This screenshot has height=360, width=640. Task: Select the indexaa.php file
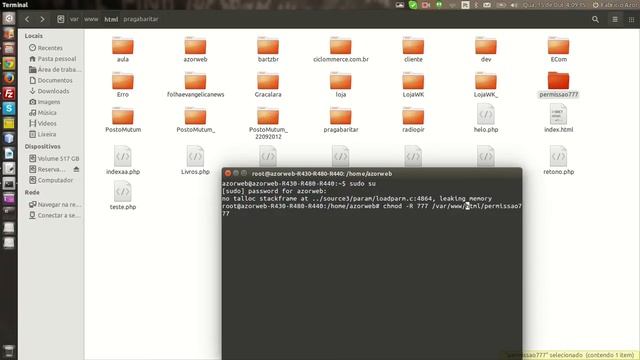point(123,160)
